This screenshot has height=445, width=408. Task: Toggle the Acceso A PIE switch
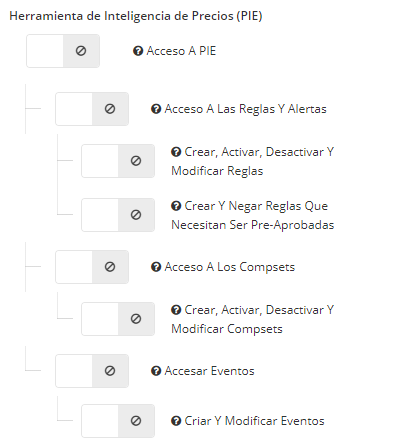pos(63,51)
